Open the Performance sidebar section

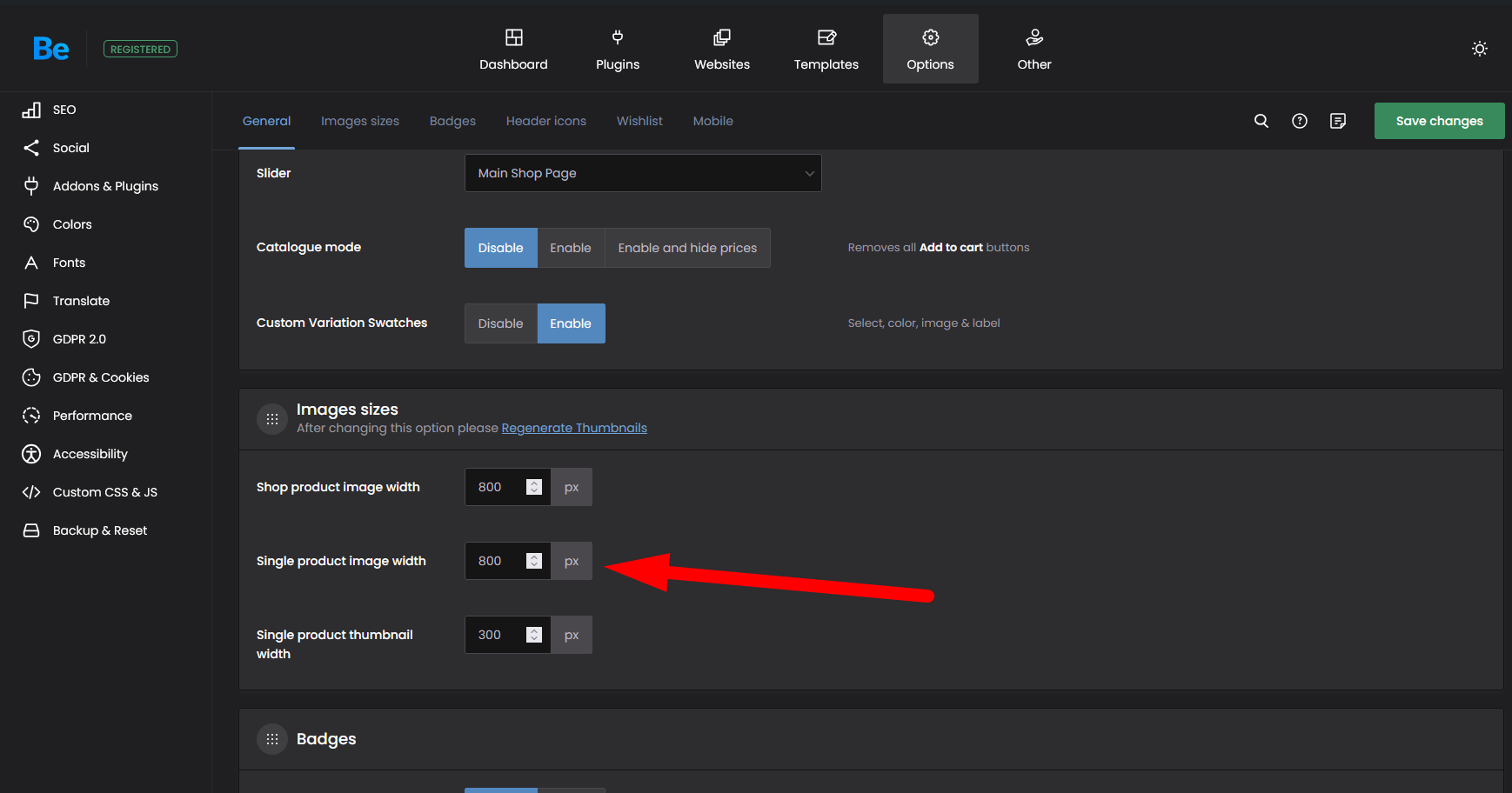point(92,416)
